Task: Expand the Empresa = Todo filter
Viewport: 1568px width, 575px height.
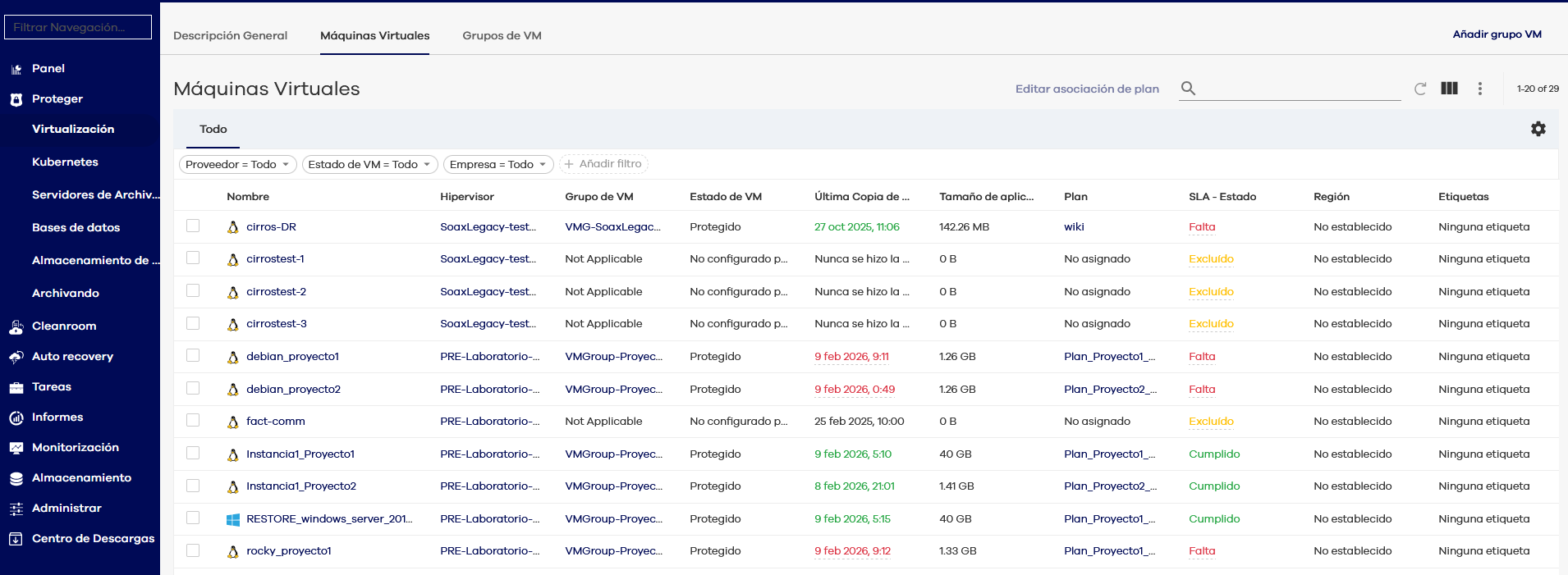Action: pos(497,164)
